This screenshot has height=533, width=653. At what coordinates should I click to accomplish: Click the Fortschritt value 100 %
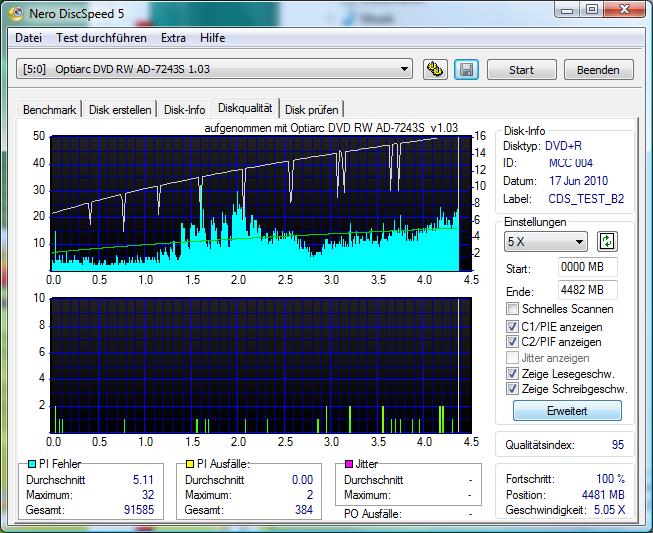pyautogui.click(x=611, y=479)
